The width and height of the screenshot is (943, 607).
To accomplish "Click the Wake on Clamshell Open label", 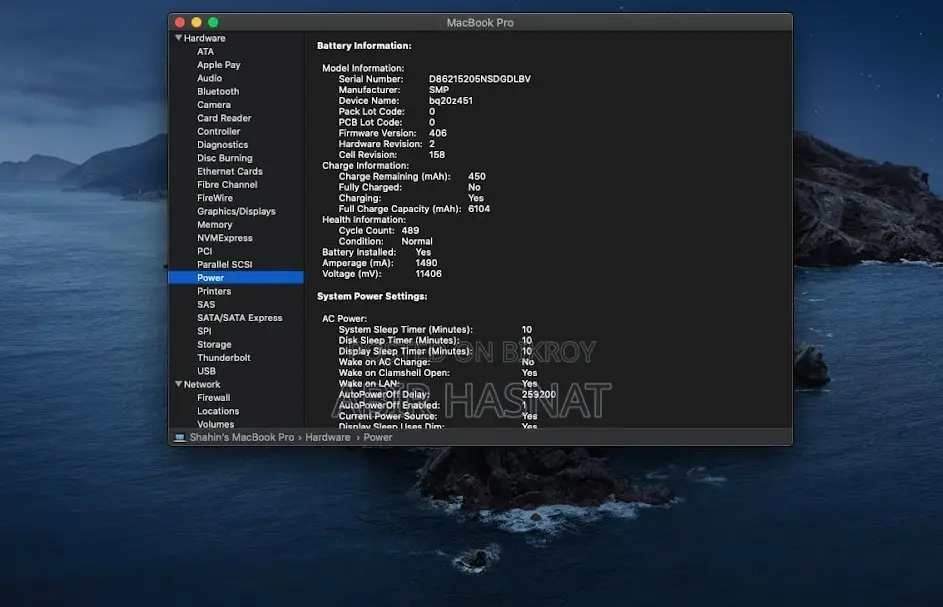I will click(394, 373).
